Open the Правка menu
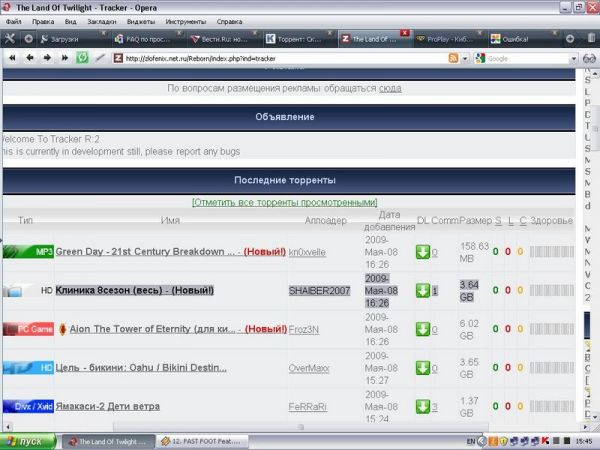The height and width of the screenshot is (450, 600). point(43,22)
